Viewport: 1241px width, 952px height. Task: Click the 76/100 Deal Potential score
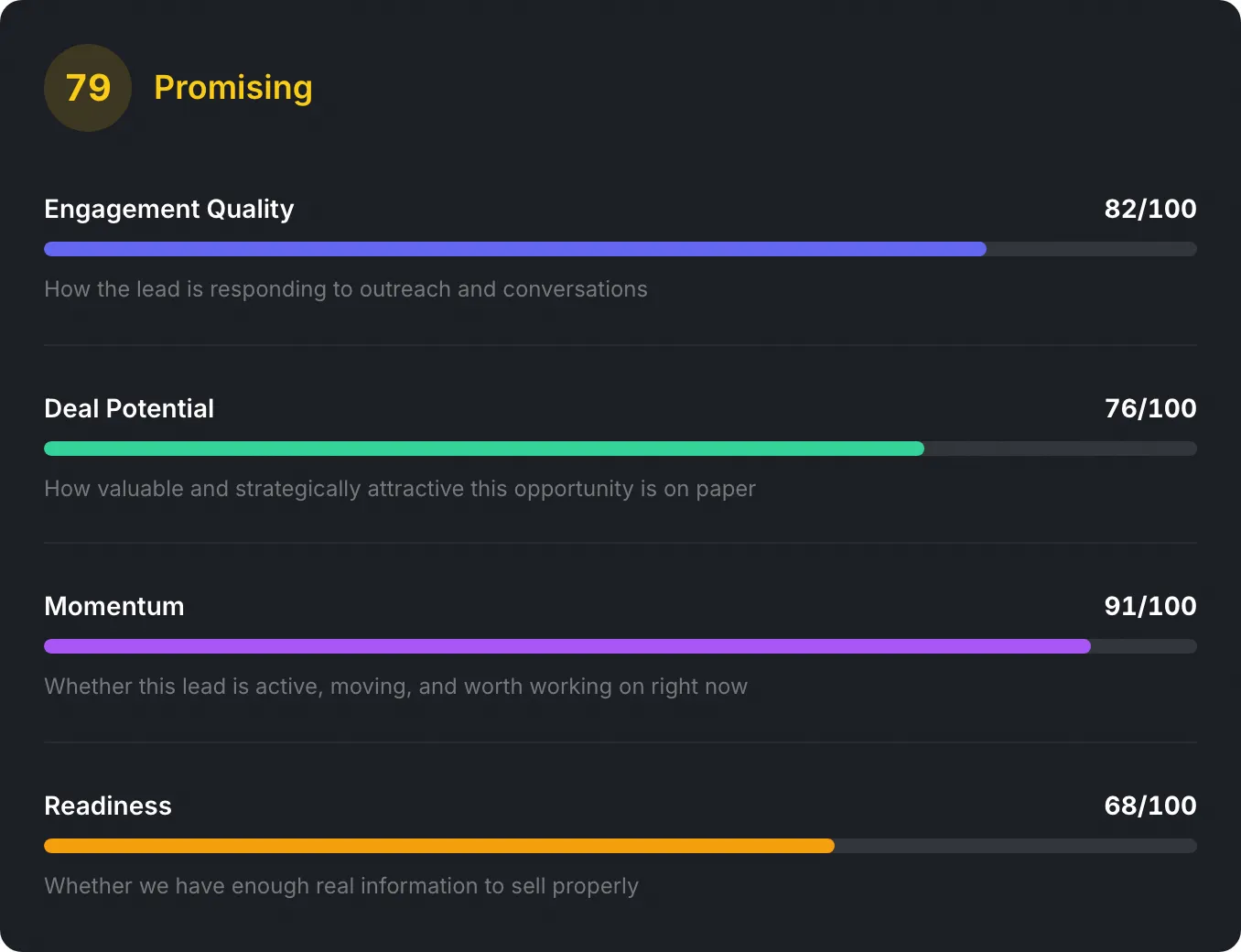[x=1149, y=408]
